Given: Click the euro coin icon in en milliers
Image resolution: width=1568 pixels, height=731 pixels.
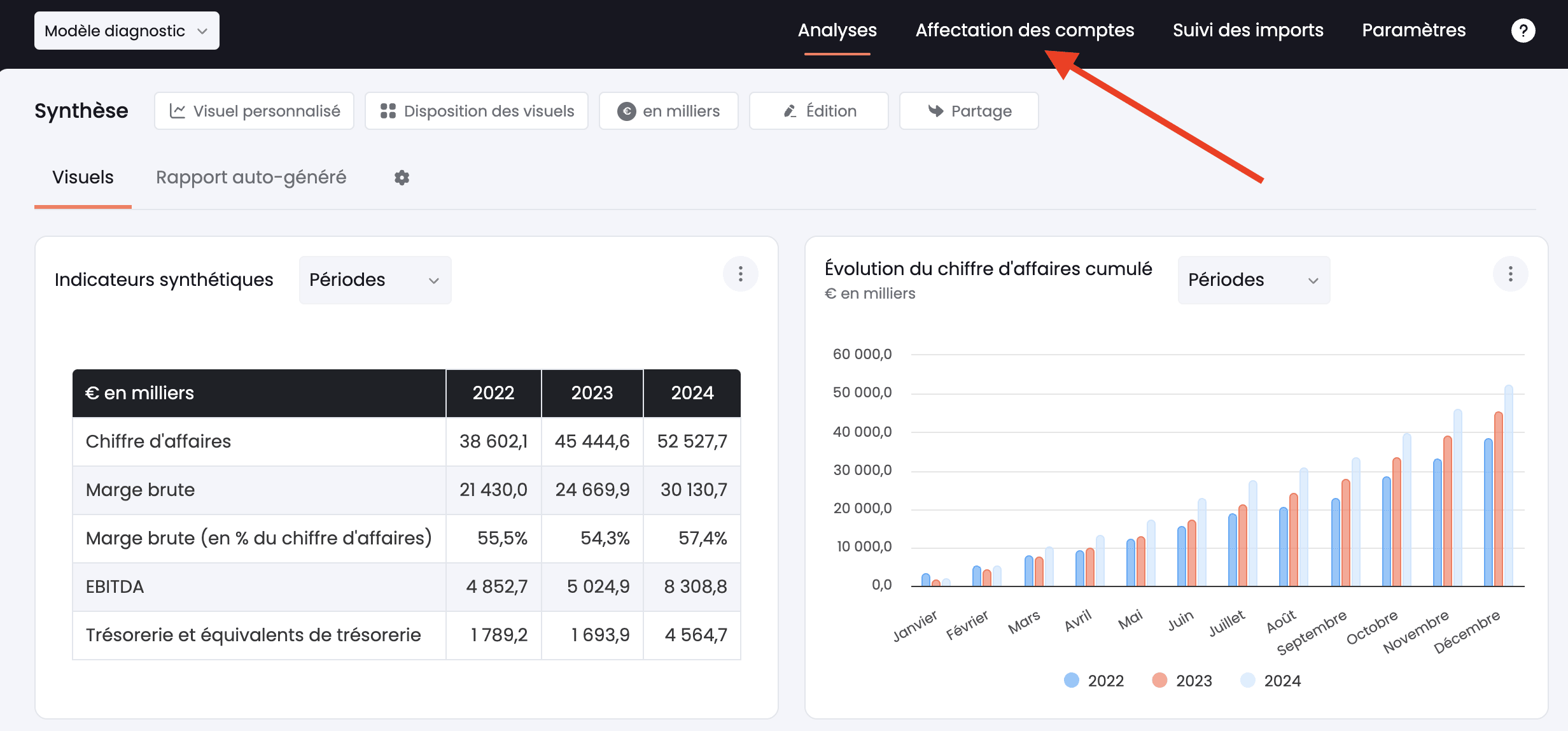Looking at the screenshot, I should click(627, 111).
